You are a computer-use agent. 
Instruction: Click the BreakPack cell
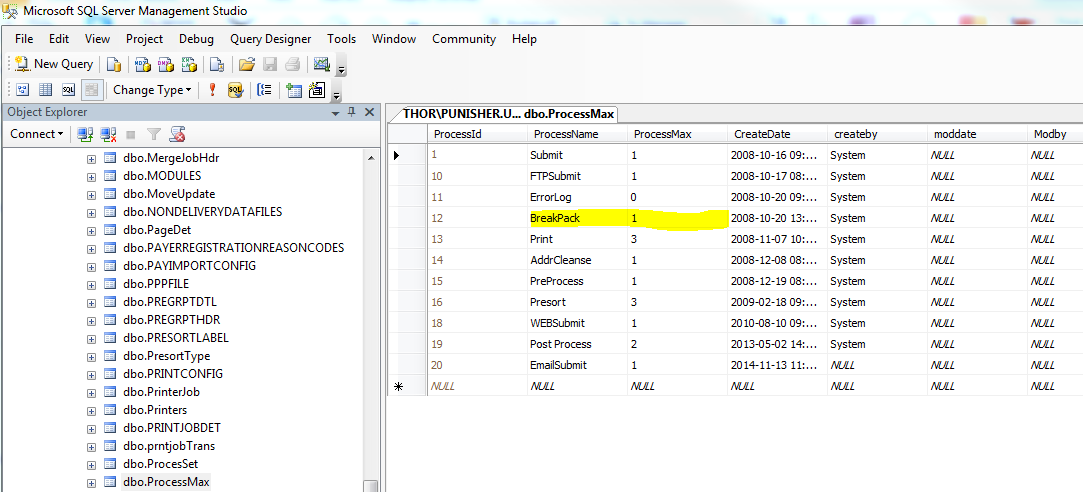(577, 218)
